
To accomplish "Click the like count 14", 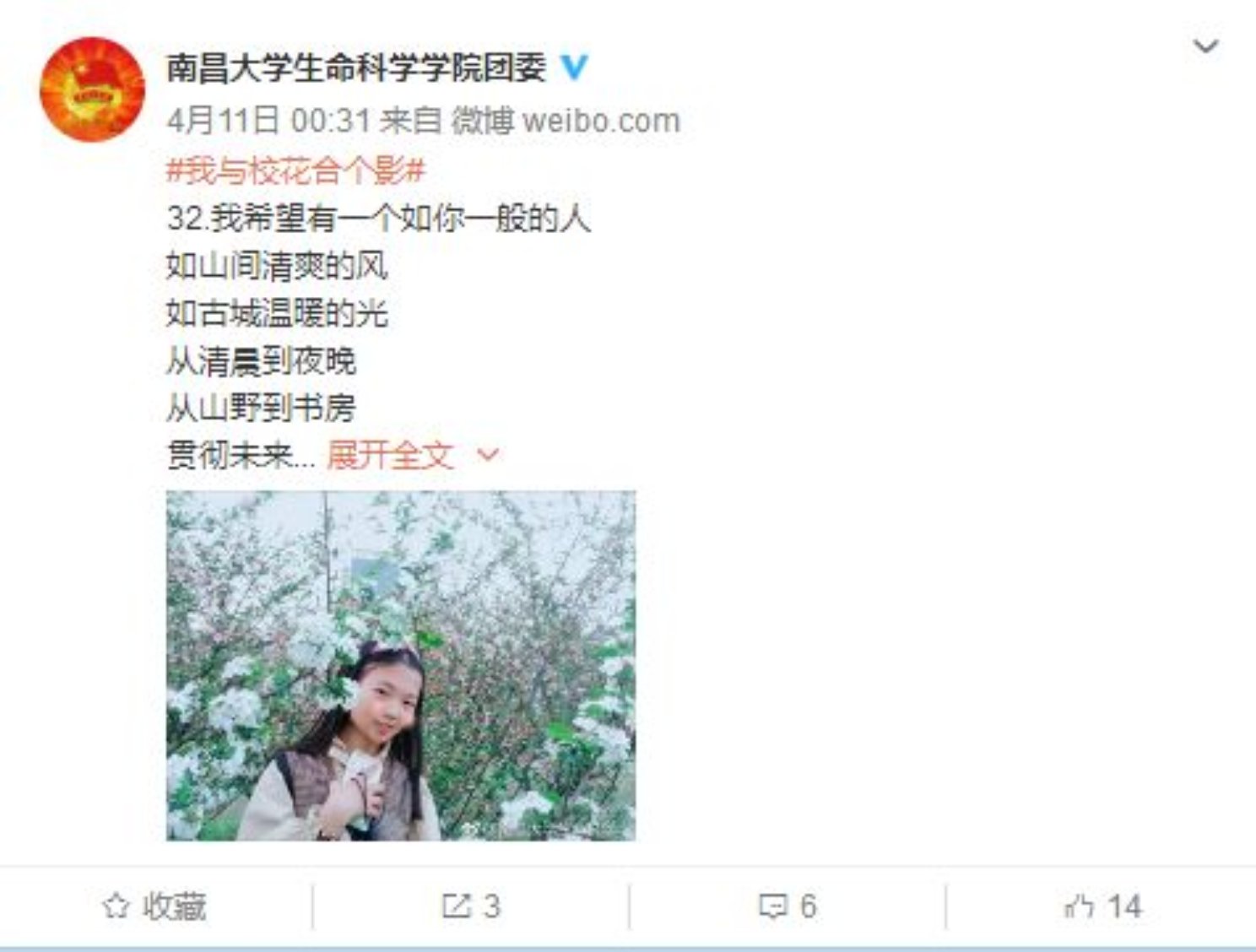I will (x=1124, y=906).
